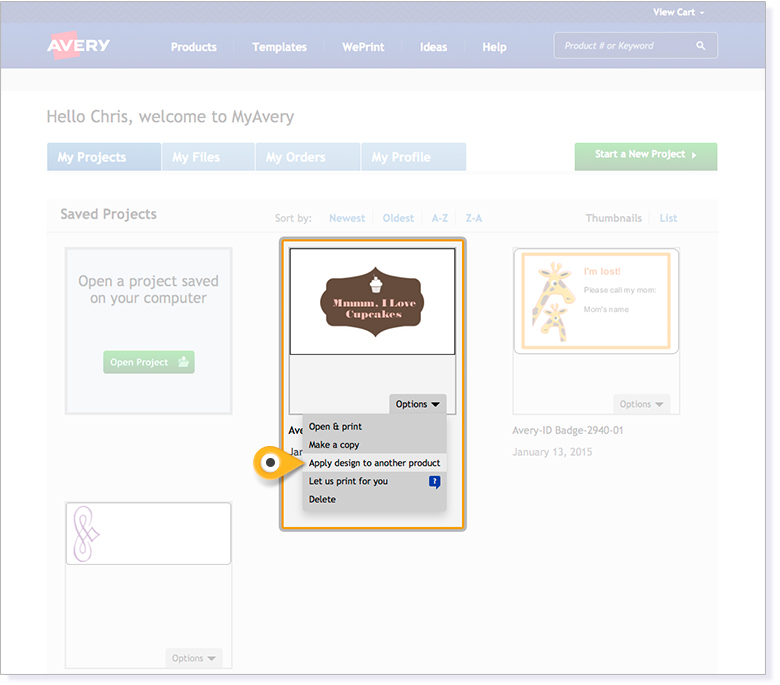This screenshot has width=780, height=685.
Task: Switch to the My Files tab
Action: [x=196, y=157]
